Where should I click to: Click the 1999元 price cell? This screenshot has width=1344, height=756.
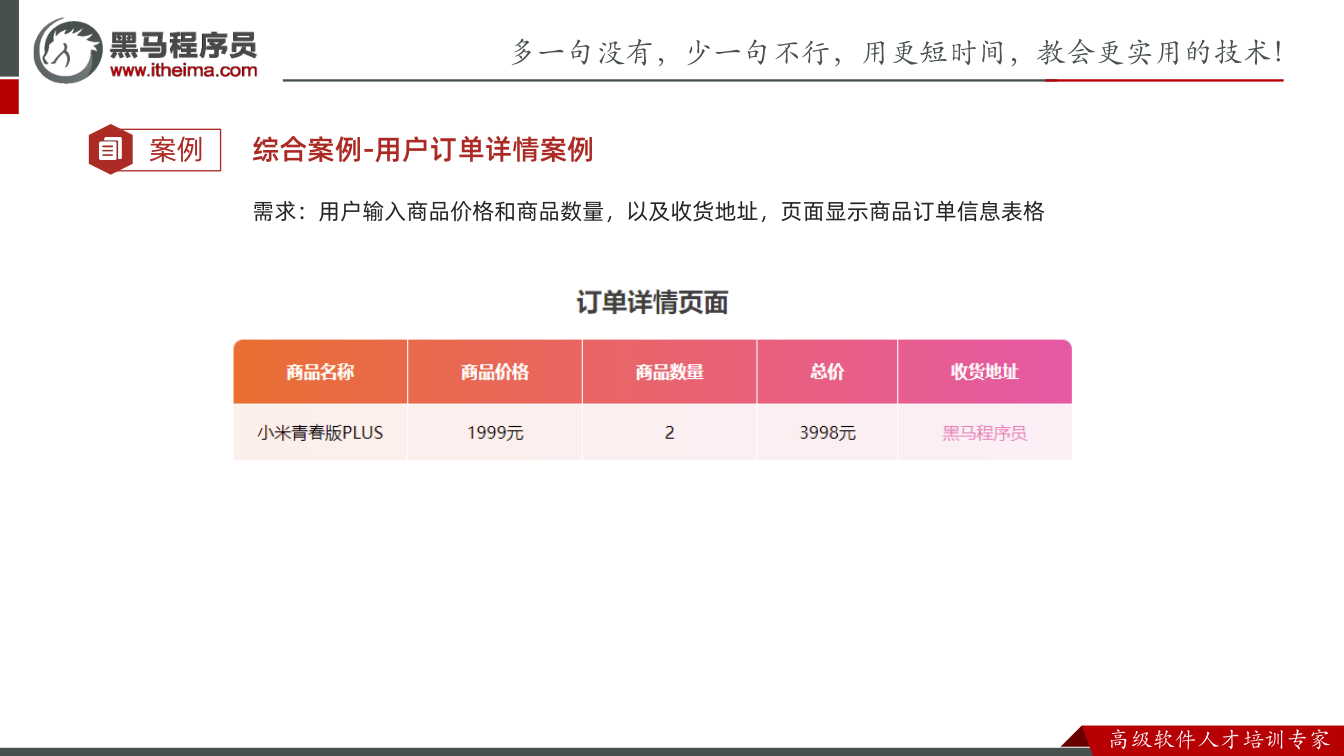click(495, 433)
